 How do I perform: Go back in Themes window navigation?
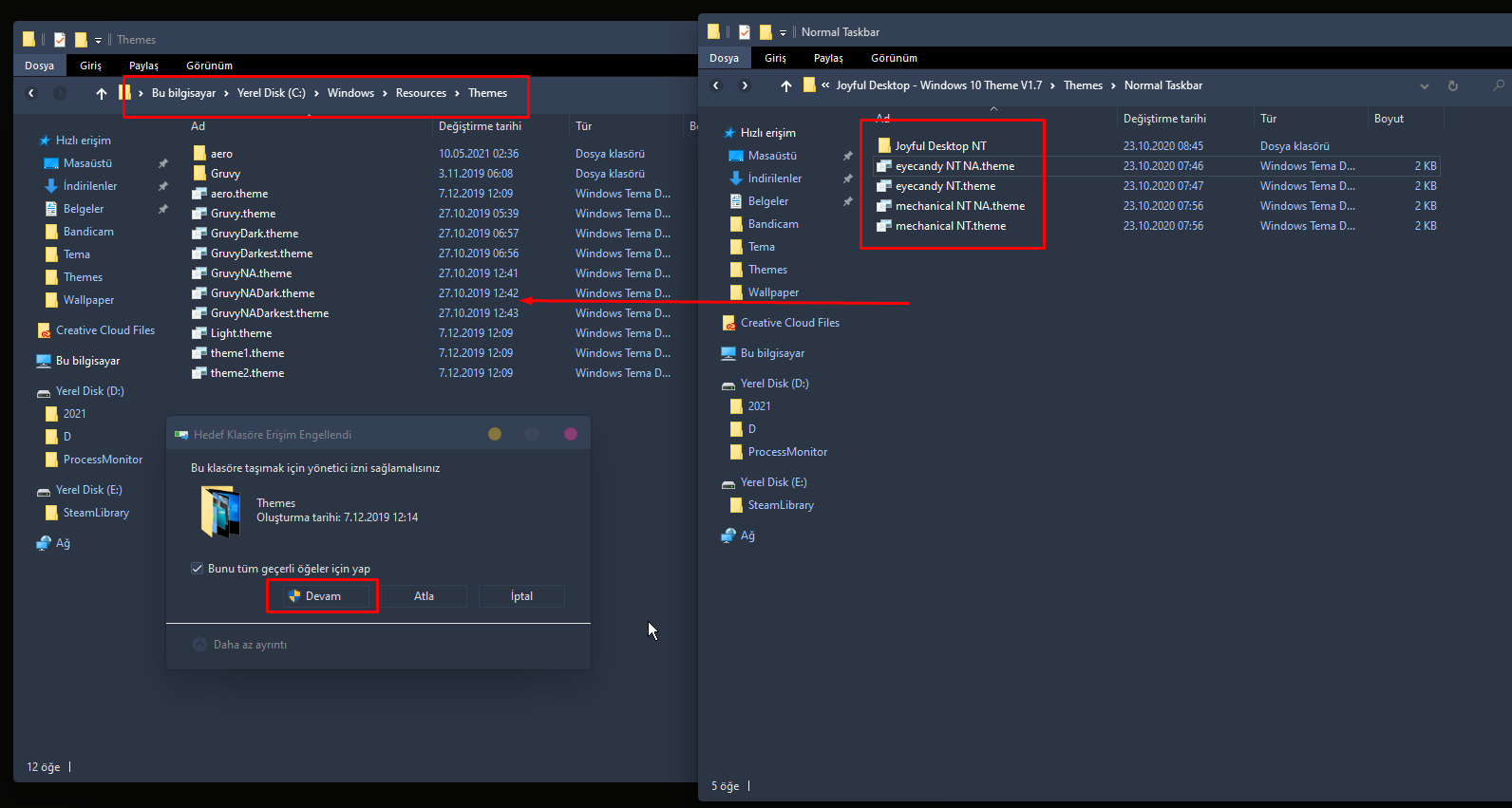(31, 93)
